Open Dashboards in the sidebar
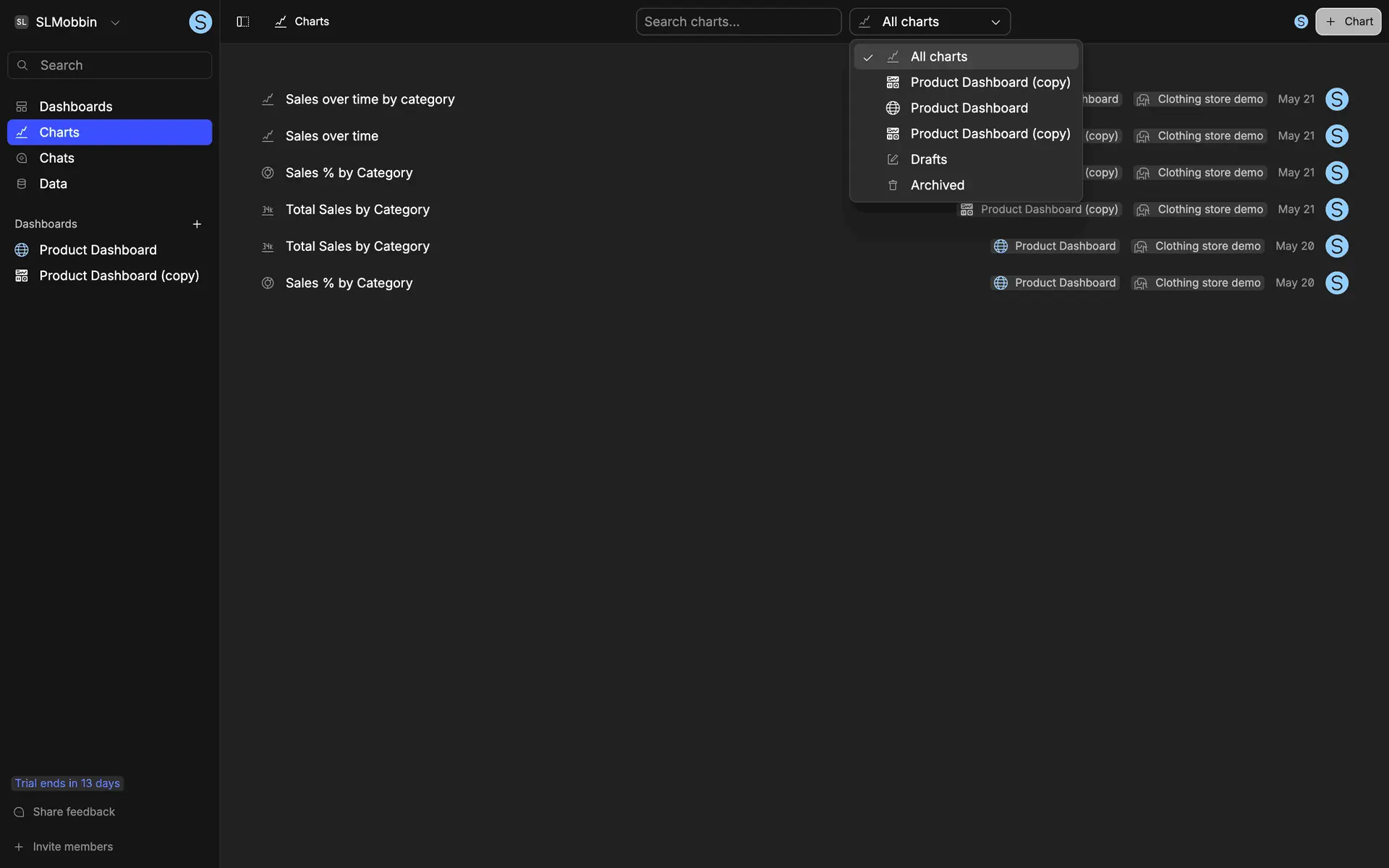This screenshot has height=868, width=1389. [x=76, y=106]
